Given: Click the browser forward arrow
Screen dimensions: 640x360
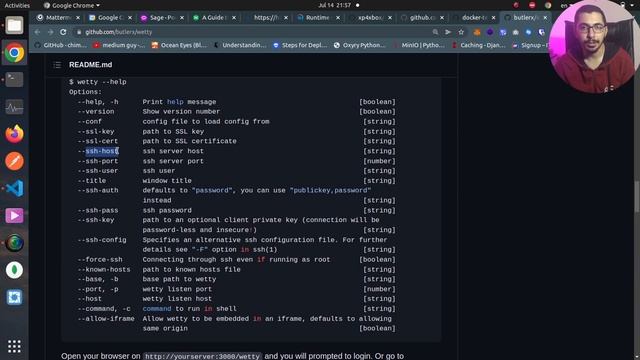Looking at the screenshot, I should coord(50,32).
